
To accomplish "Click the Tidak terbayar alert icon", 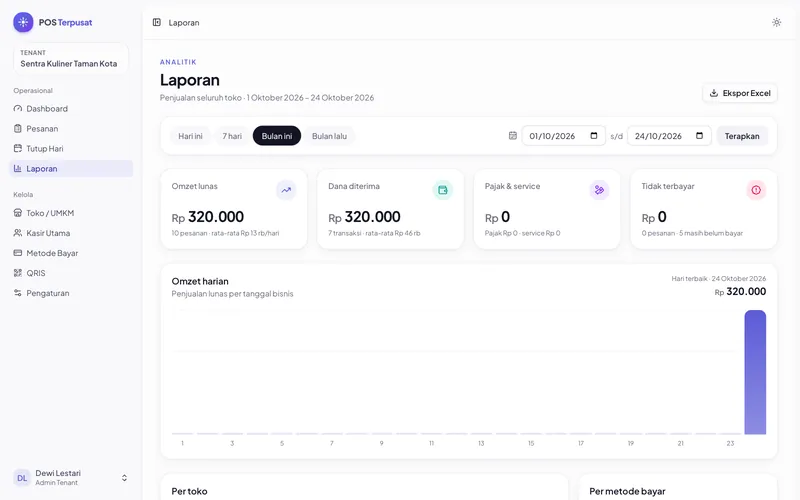I will pos(756,190).
